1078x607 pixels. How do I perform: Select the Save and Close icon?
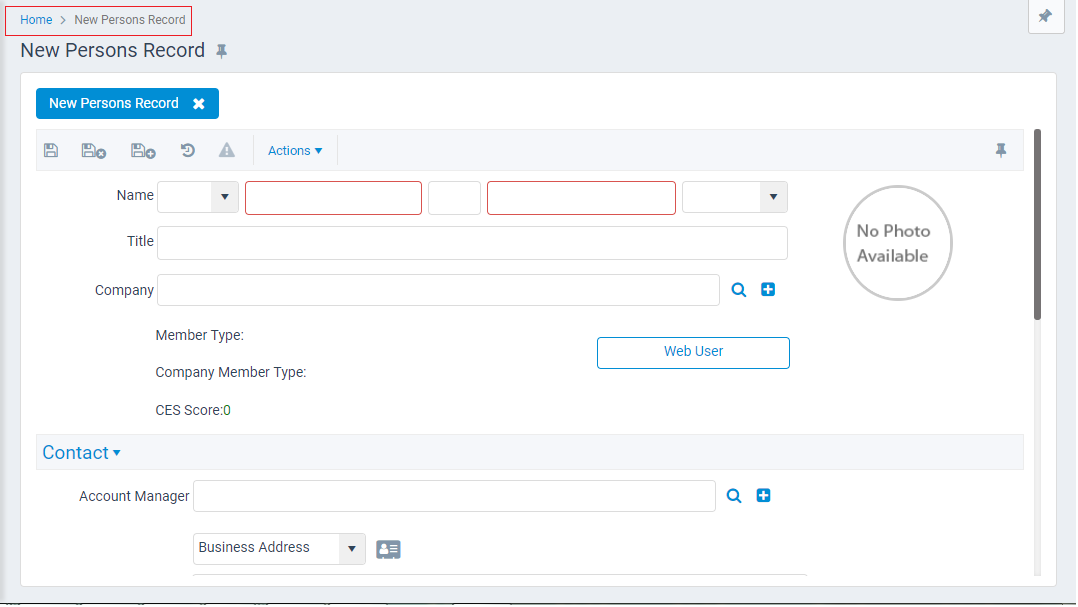click(x=93, y=150)
